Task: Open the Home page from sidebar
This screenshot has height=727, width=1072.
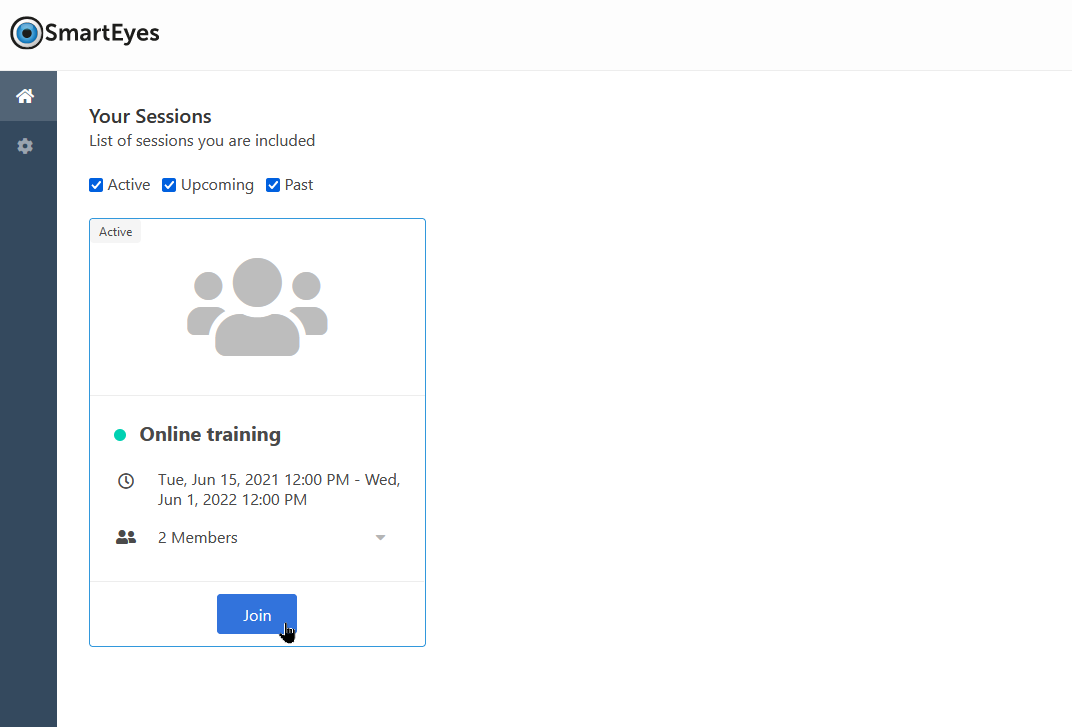Action: (25, 96)
